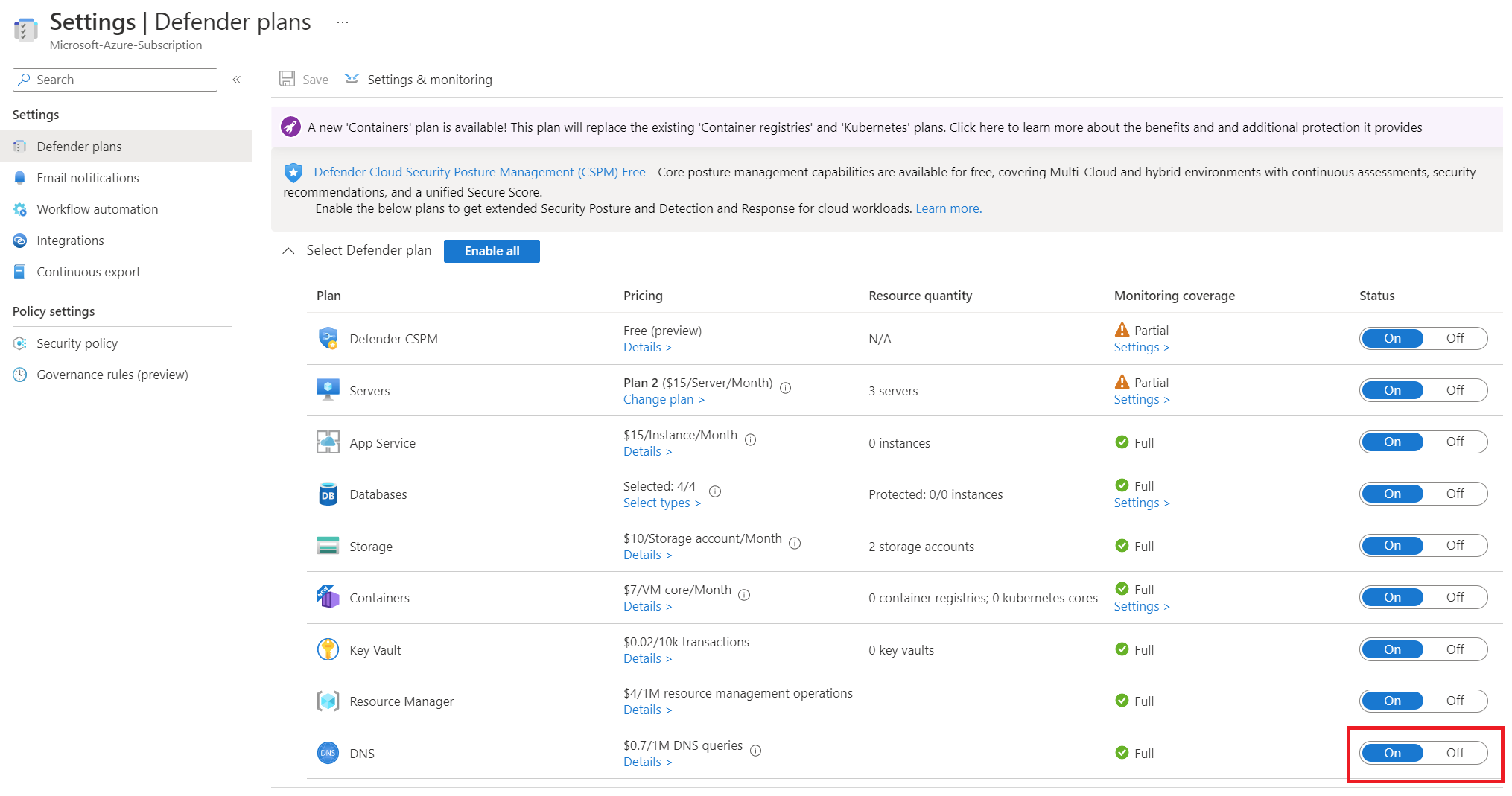
Task: Click the Key Vault key icon
Action: pyautogui.click(x=328, y=649)
